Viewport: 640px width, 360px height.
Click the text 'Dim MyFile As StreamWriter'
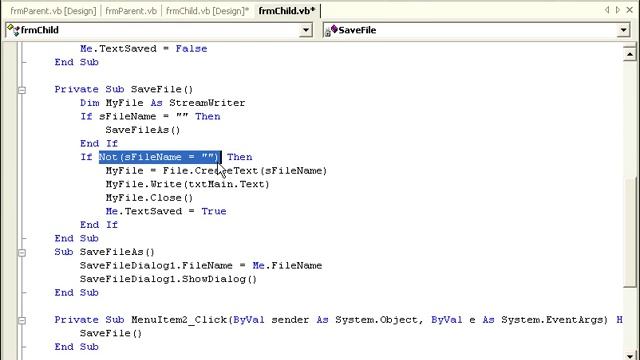point(162,103)
